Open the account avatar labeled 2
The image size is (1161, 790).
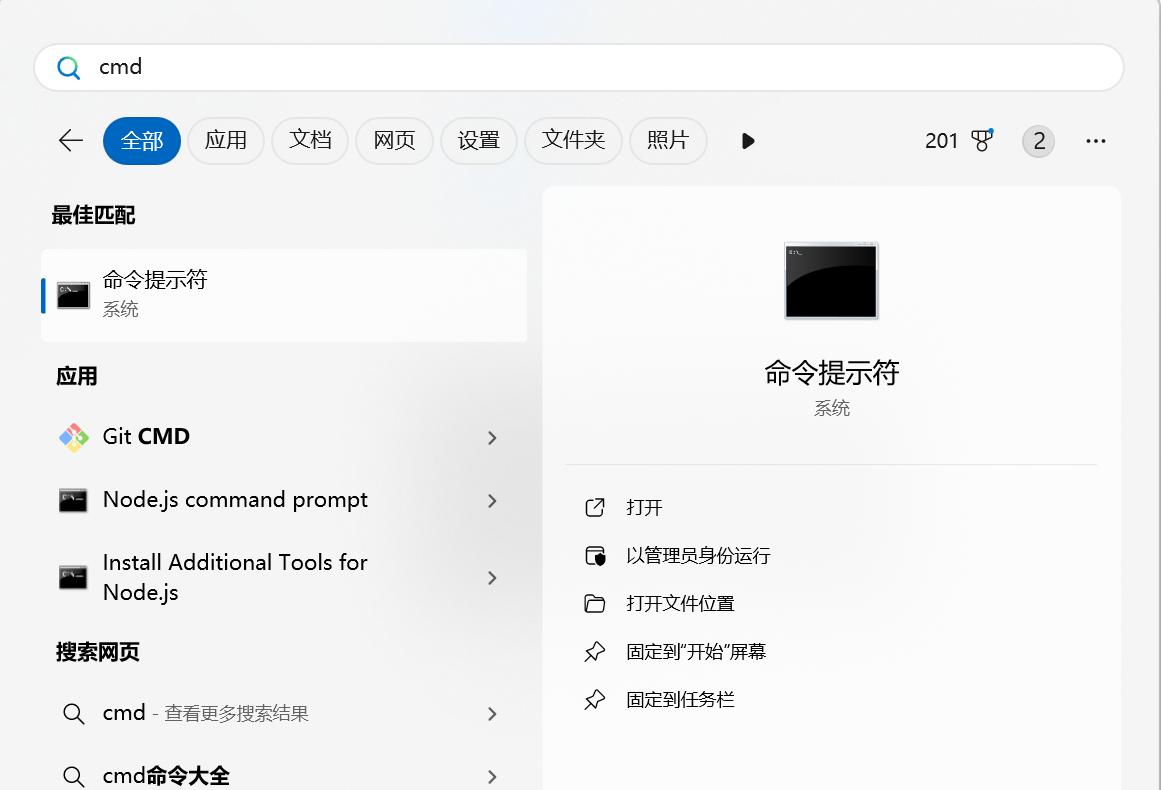(1039, 141)
